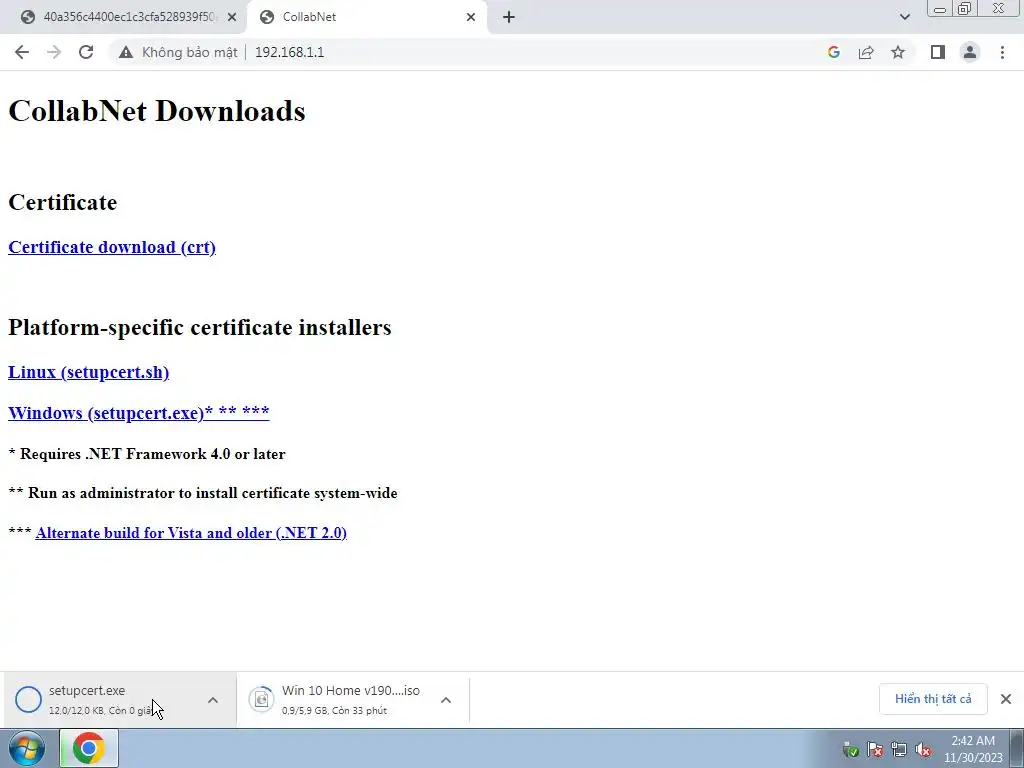The height and width of the screenshot is (768, 1024).
Task: Open a new tab with the plus button
Action: (509, 17)
